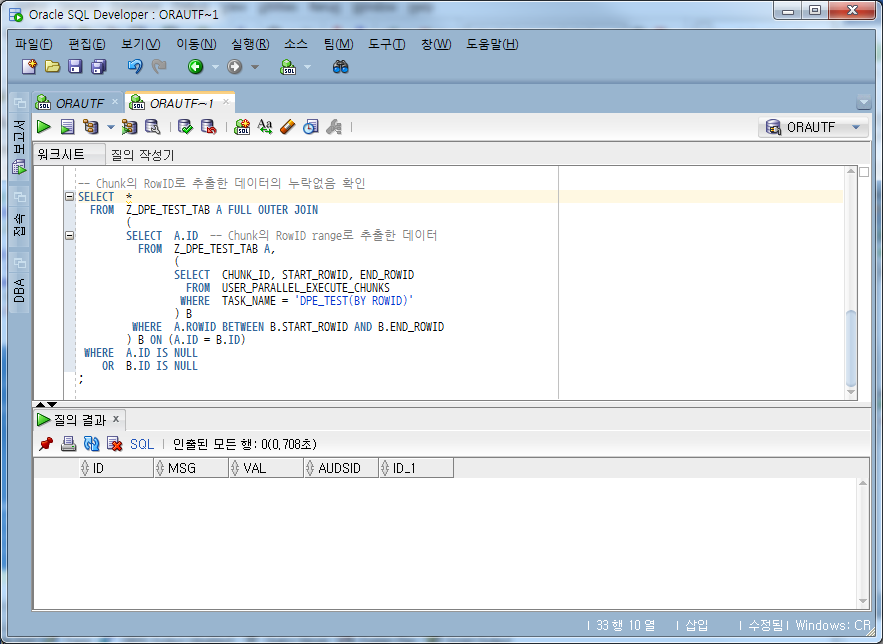The height and width of the screenshot is (644, 883).
Task: Pin the query result with red pin
Action: [x=46, y=444]
